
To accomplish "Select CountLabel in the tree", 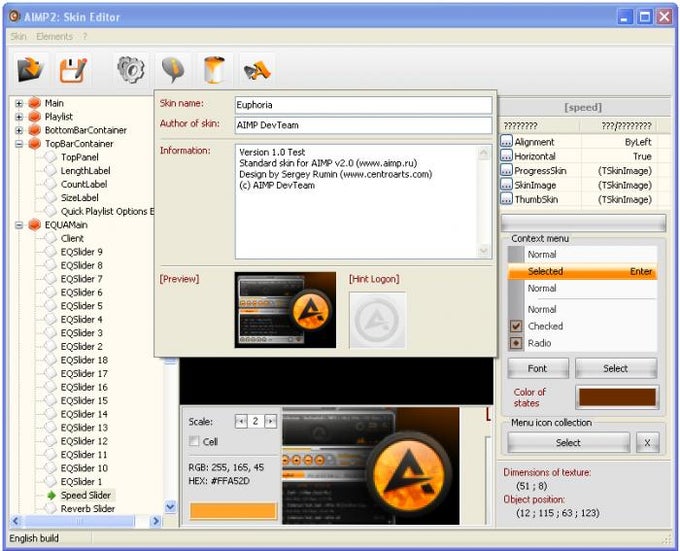I will (84, 184).
